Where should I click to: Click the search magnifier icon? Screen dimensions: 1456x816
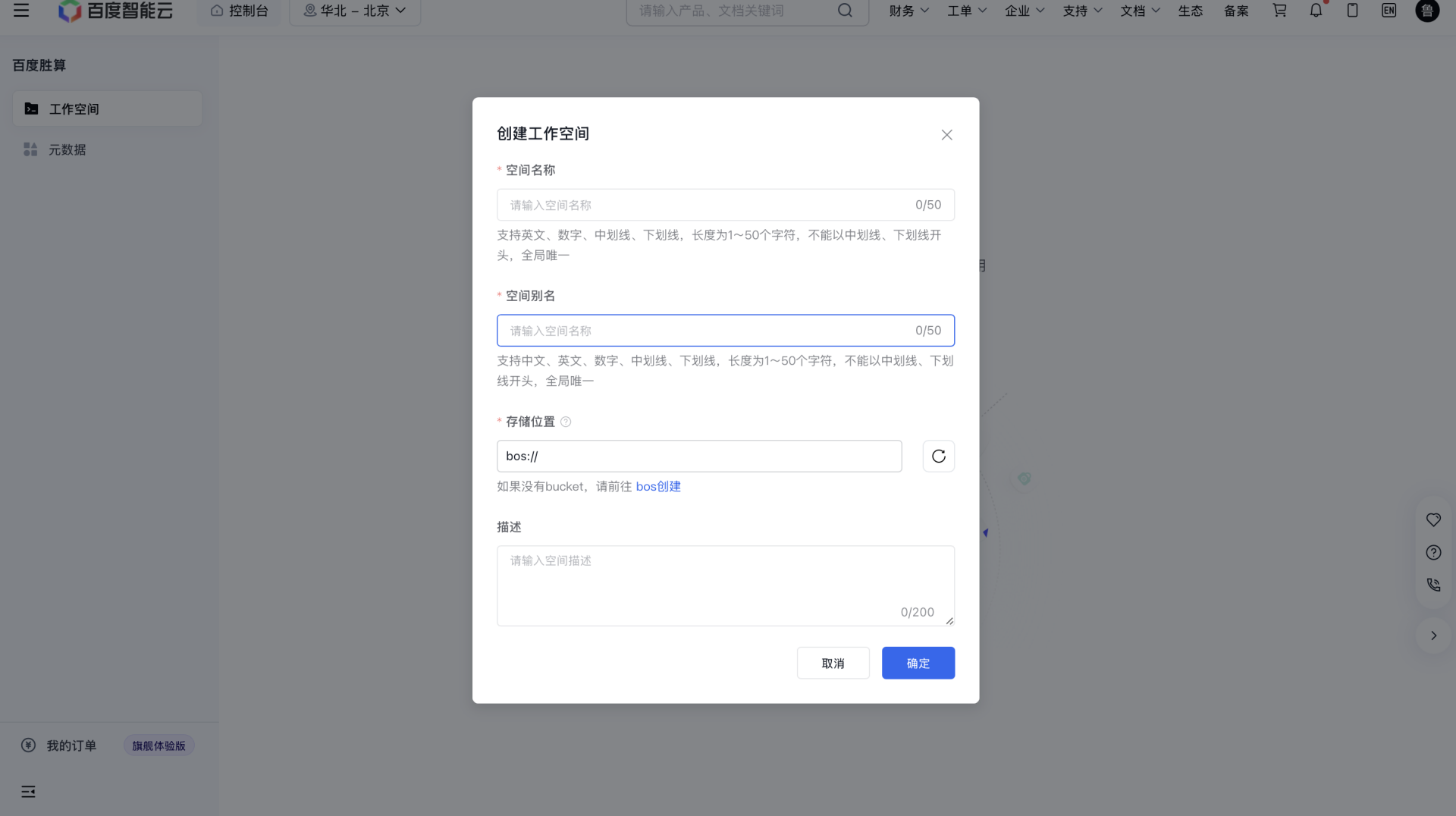(845, 11)
